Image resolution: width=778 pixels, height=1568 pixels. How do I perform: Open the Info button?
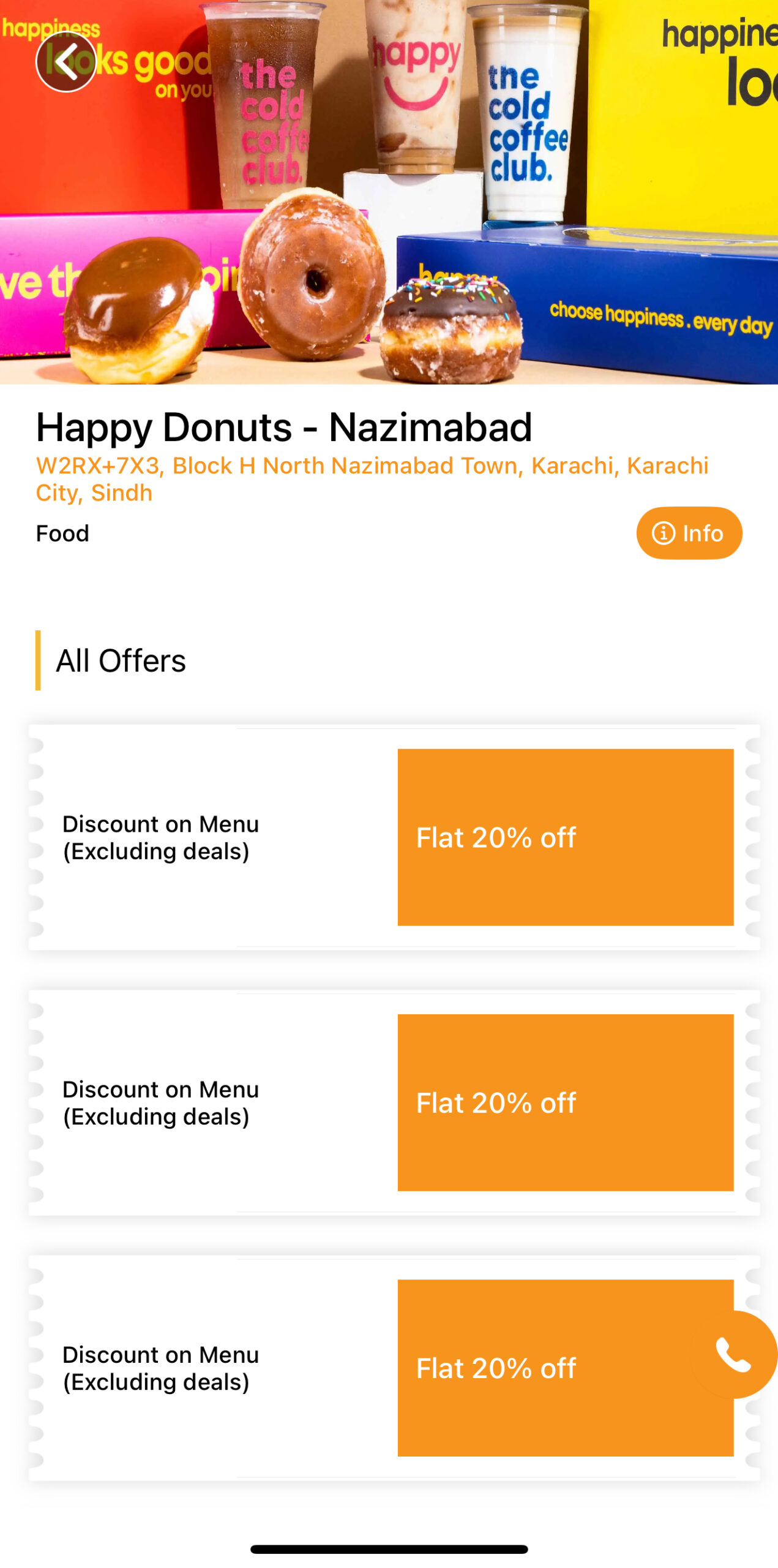coord(689,533)
